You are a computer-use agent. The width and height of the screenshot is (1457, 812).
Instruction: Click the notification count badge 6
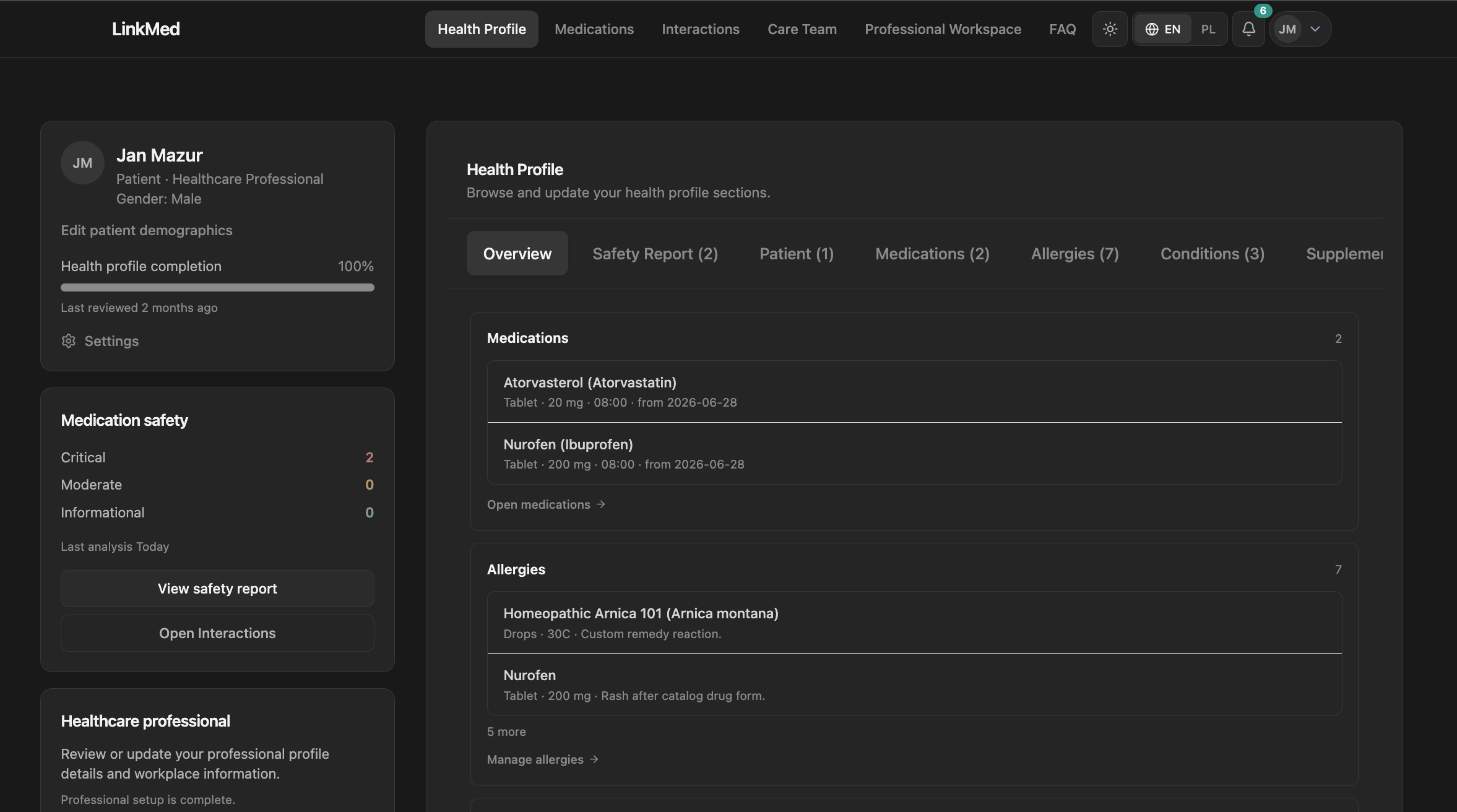[1263, 11]
